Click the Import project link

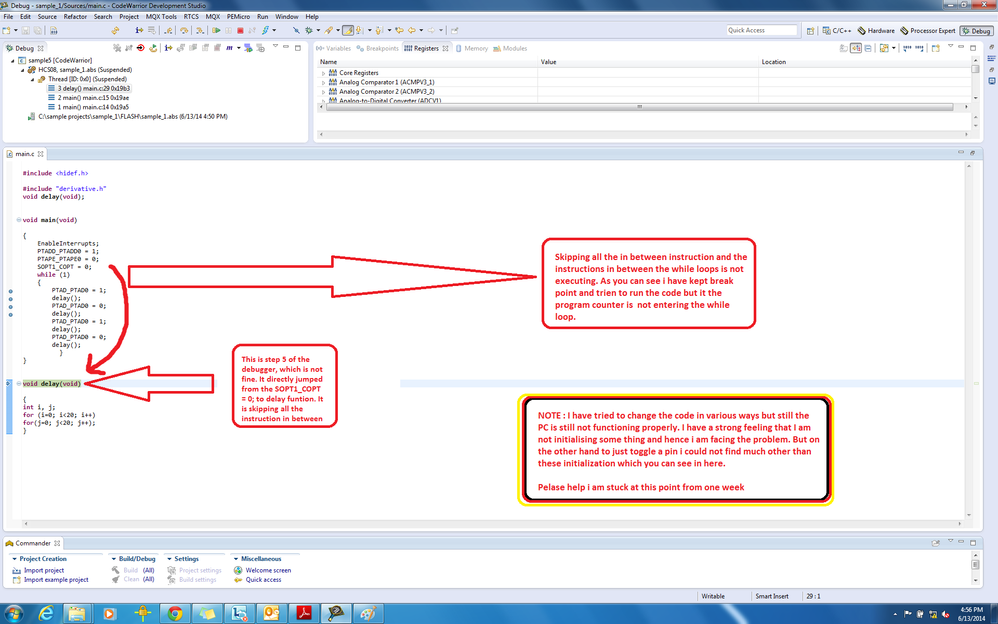(44, 571)
